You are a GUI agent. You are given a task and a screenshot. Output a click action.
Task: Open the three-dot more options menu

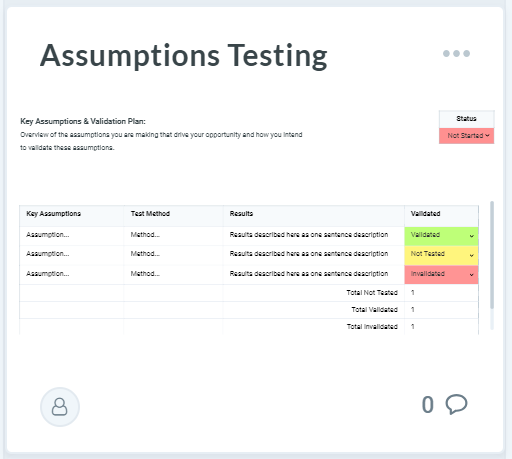pyautogui.click(x=456, y=53)
